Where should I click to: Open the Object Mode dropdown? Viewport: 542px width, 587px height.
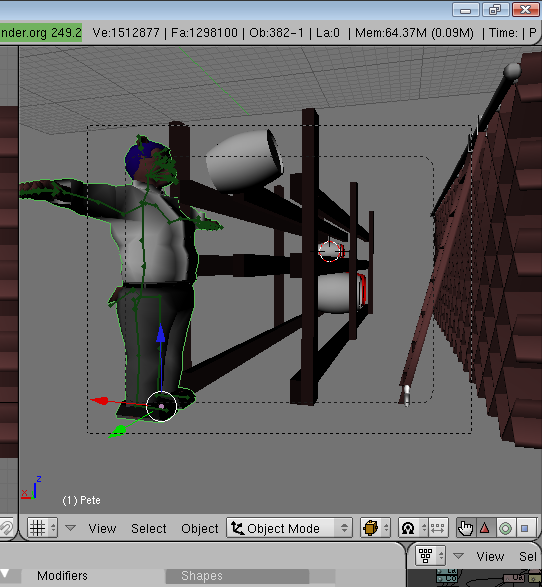click(x=289, y=528)
